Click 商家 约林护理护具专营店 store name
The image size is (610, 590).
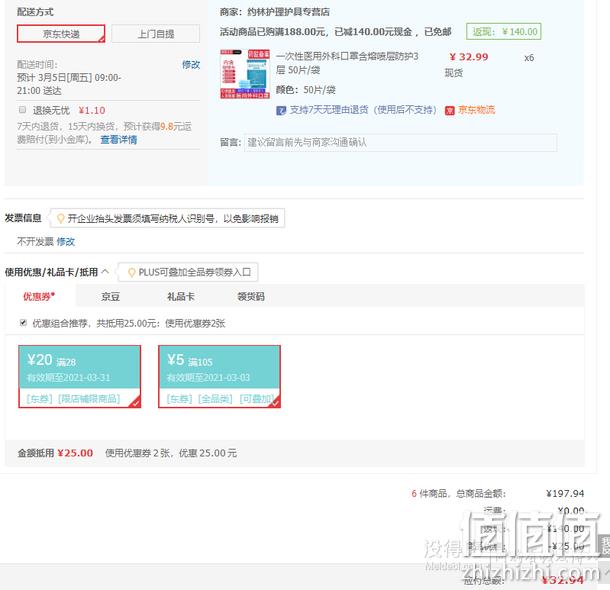[275, 12]
